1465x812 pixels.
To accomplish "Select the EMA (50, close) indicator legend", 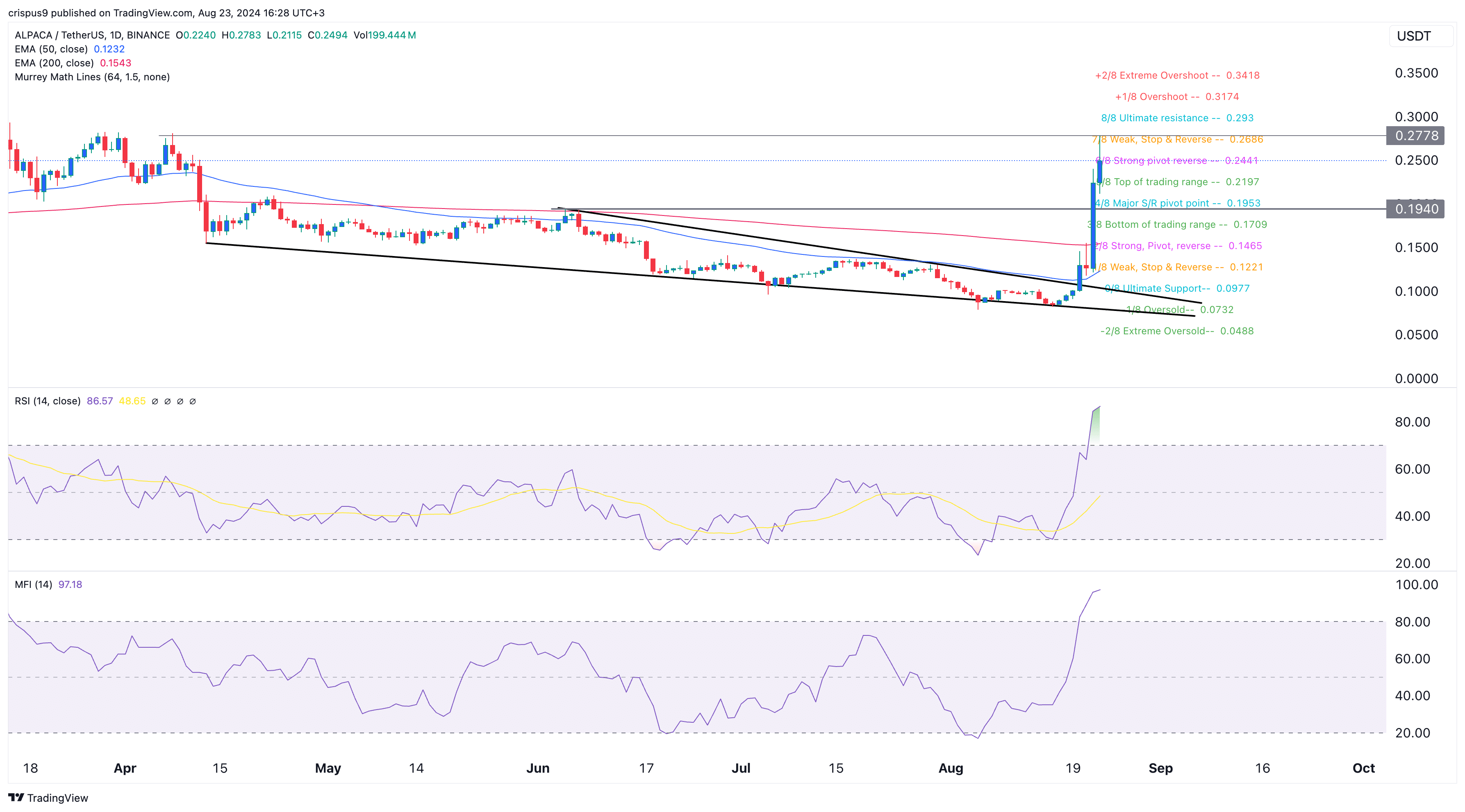I will 51,49.
